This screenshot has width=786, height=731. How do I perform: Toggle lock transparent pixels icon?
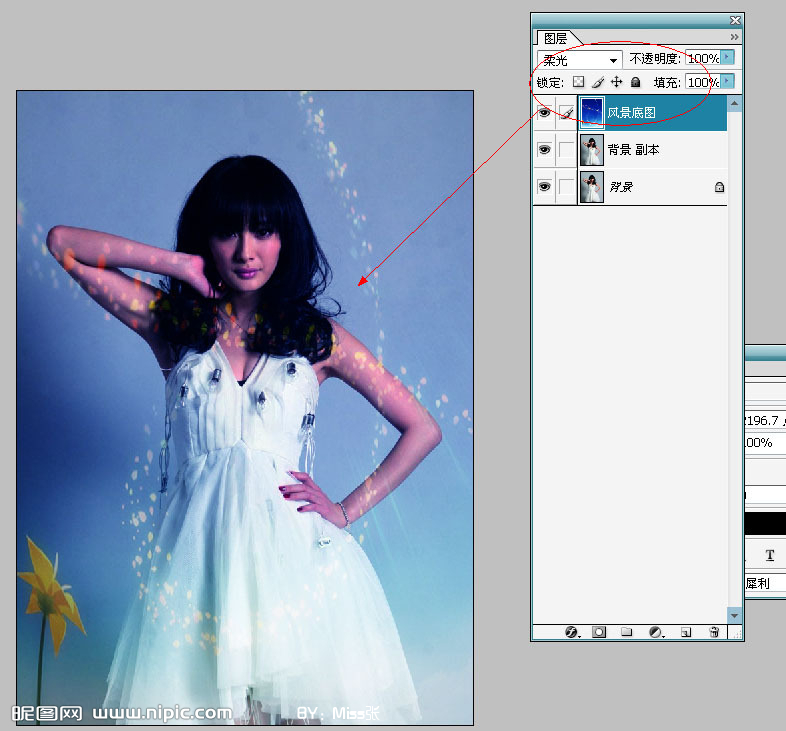coord(578,82)
